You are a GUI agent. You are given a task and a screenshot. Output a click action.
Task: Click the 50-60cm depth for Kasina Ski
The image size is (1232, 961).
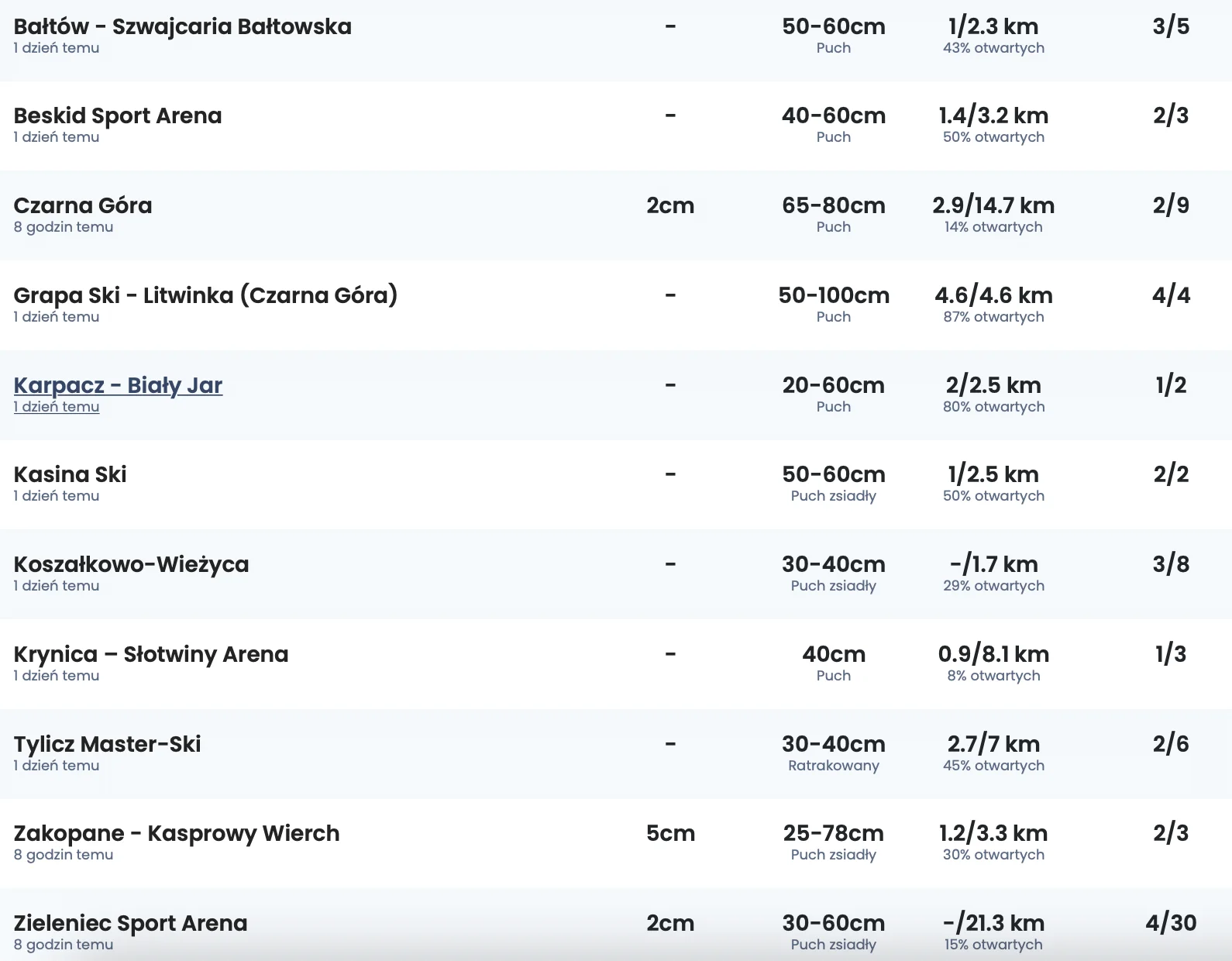click(x=834, y=474)
